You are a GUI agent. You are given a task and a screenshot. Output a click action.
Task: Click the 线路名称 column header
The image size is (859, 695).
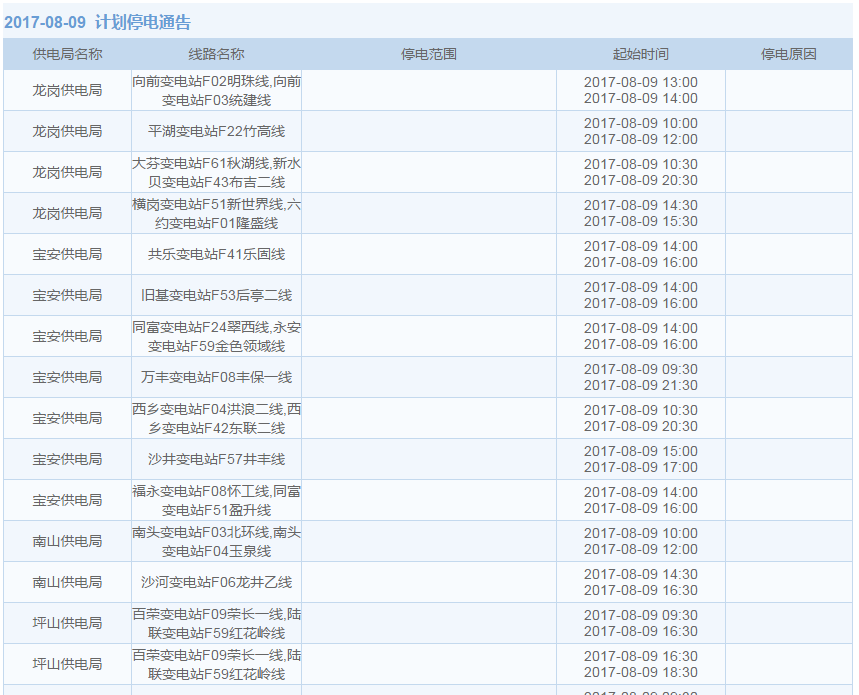[x=216, y=54]
